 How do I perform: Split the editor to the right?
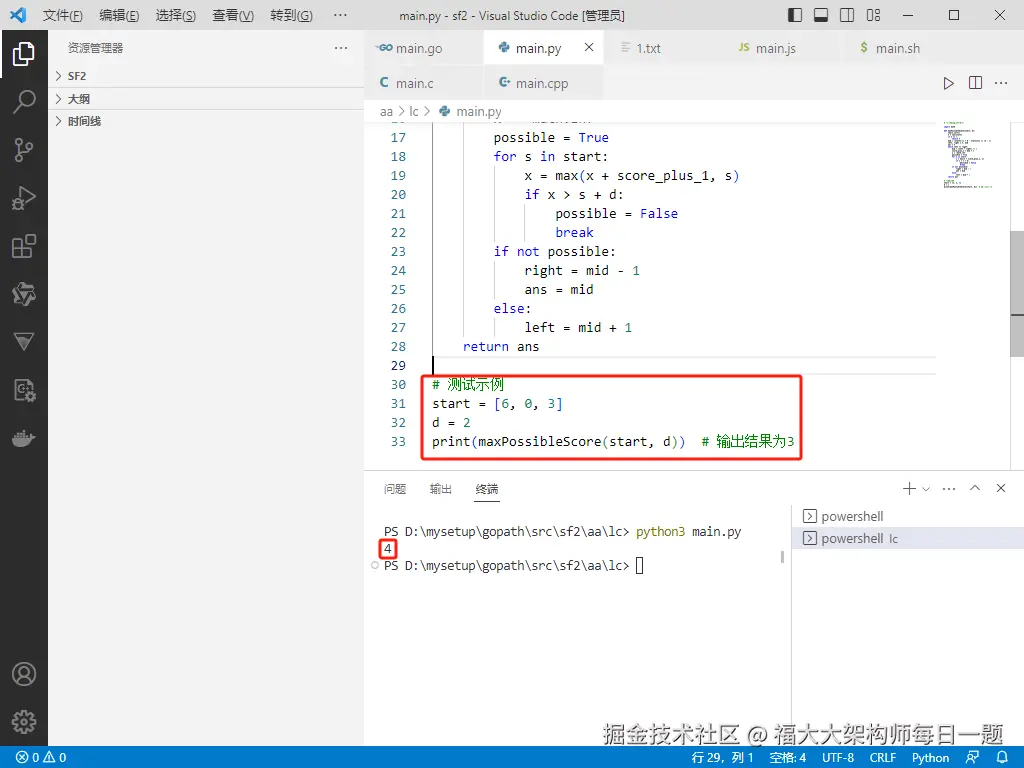(975, 83)
